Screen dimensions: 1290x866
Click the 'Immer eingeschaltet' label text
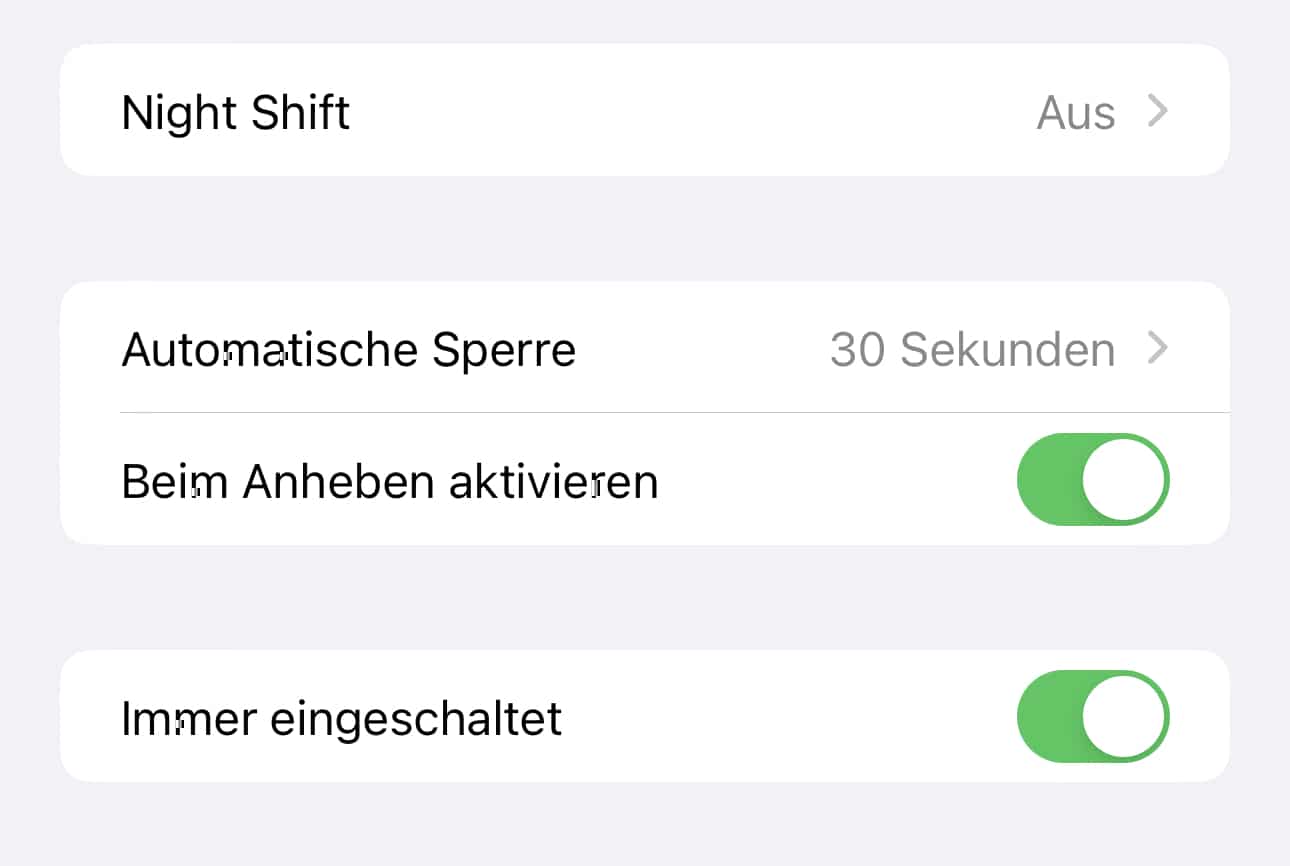pyautogui.click(x=342, y=719)
